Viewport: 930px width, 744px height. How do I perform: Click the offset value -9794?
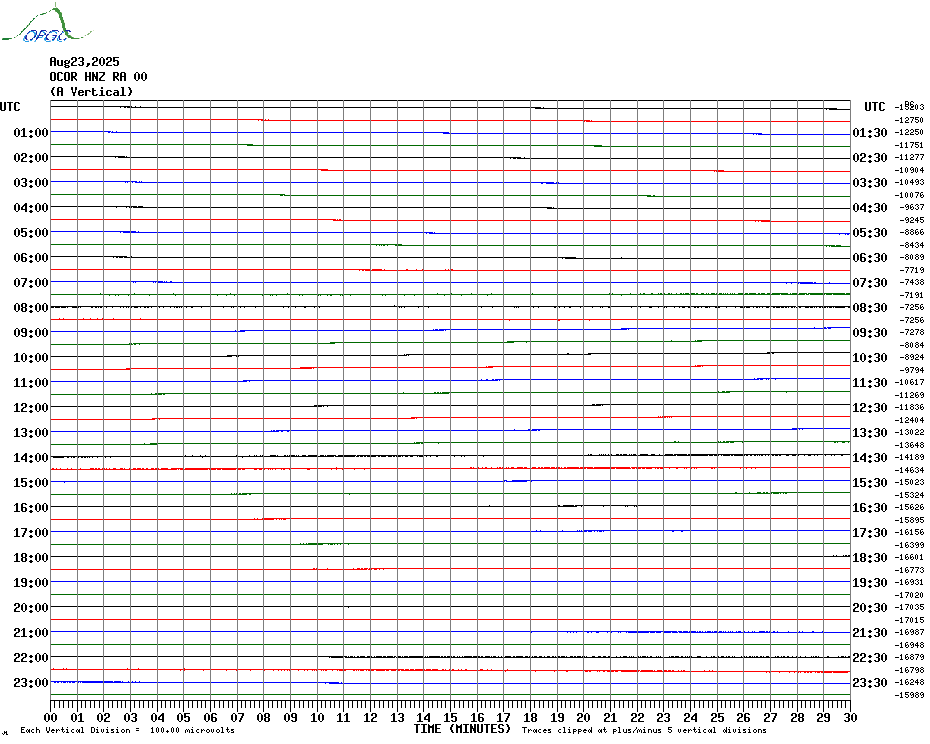point(912,370)
